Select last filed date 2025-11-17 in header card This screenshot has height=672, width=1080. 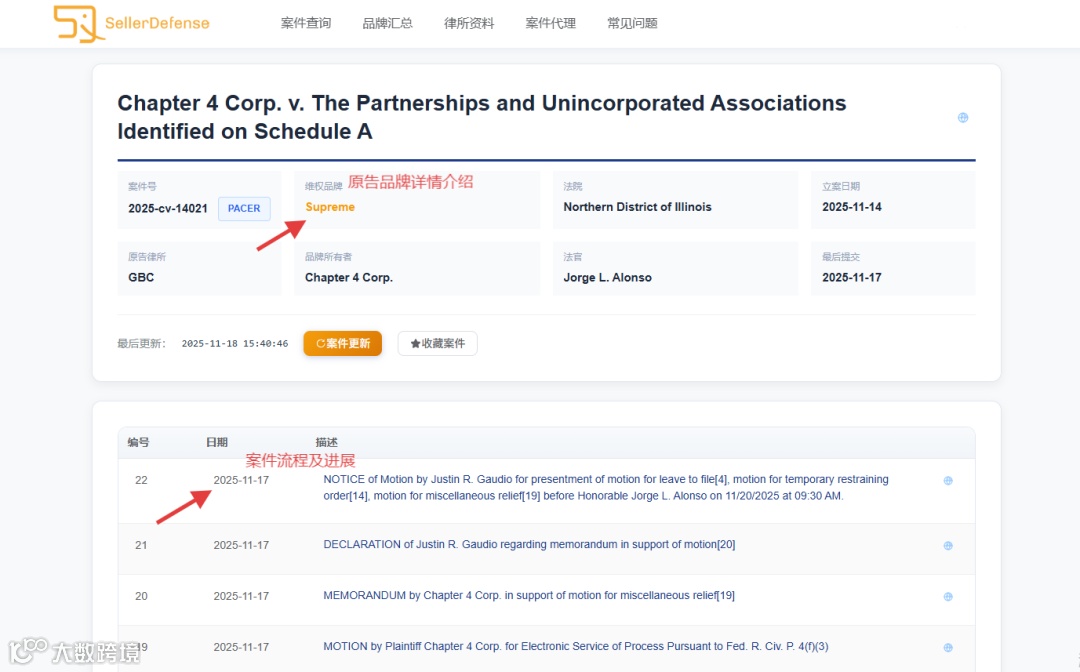[851, 277]
